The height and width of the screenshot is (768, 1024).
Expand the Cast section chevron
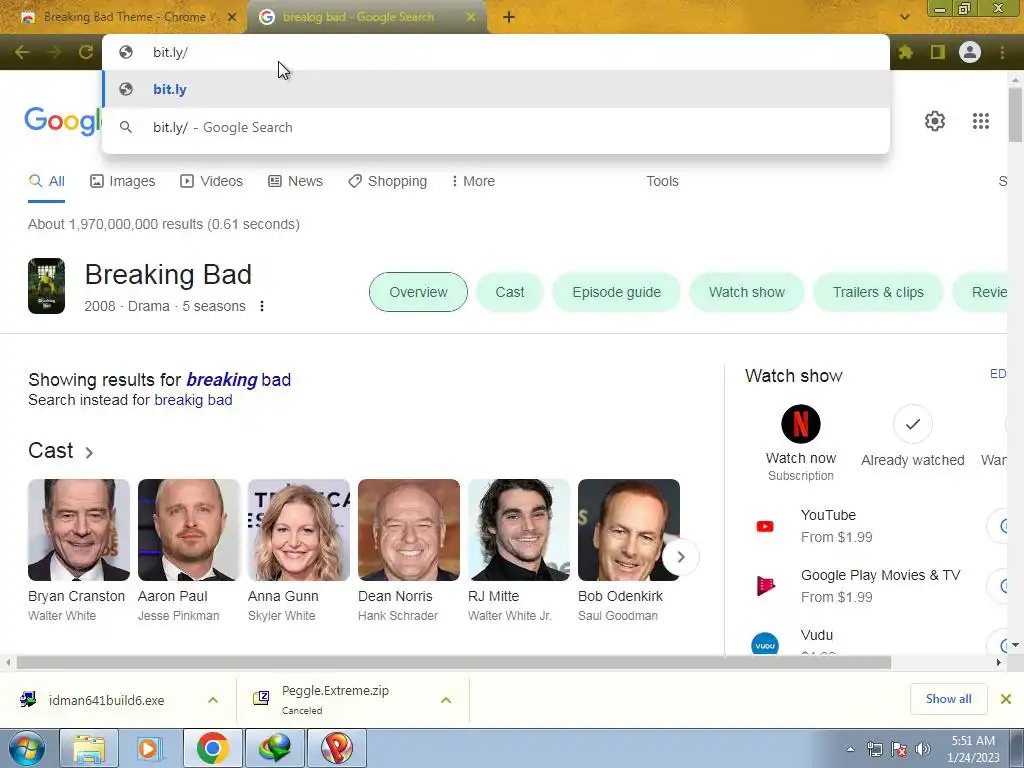[89, 453]
